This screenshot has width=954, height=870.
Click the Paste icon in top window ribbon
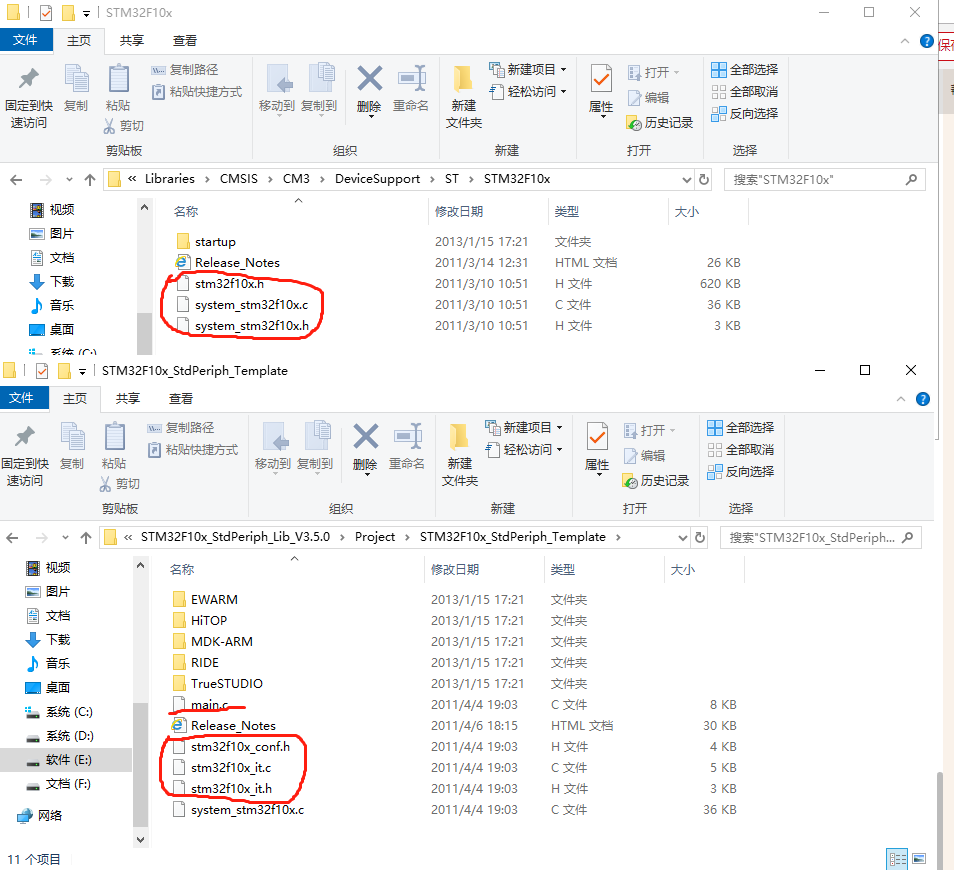(x=118, y=87)
